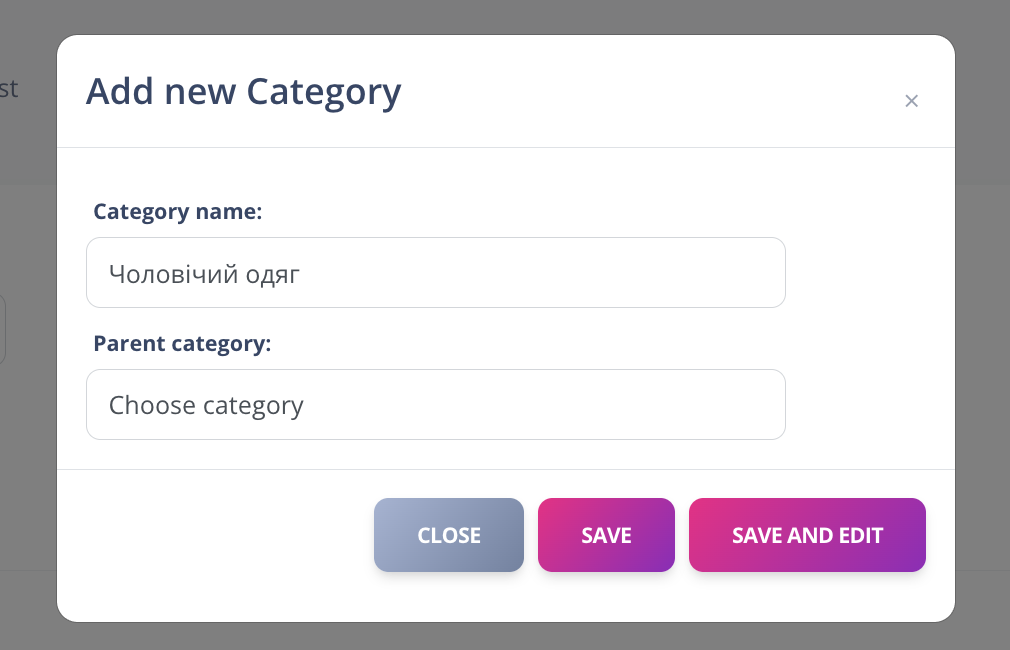Screen dimensions: 1010x650
Task: Click the "Category name:" label
Action: click(177, 212)
